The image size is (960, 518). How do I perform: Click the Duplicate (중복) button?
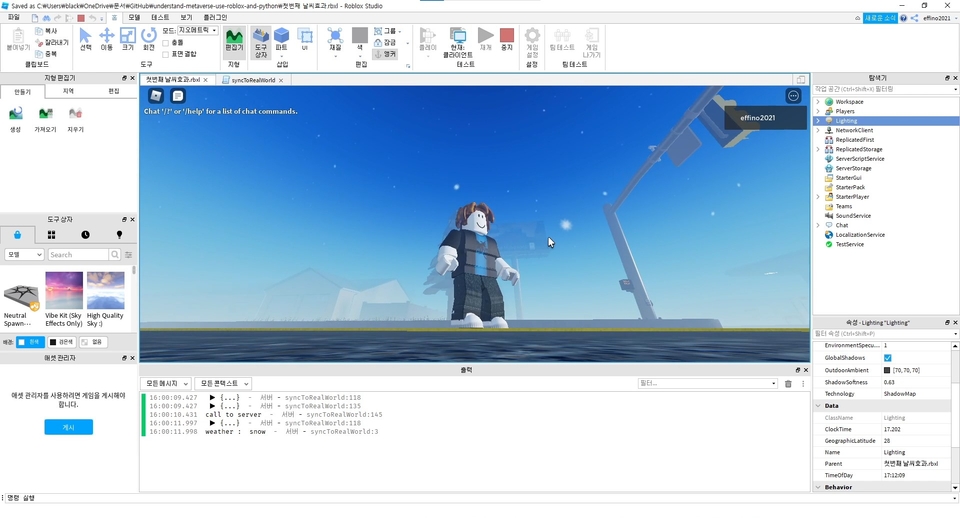(47, 54)
